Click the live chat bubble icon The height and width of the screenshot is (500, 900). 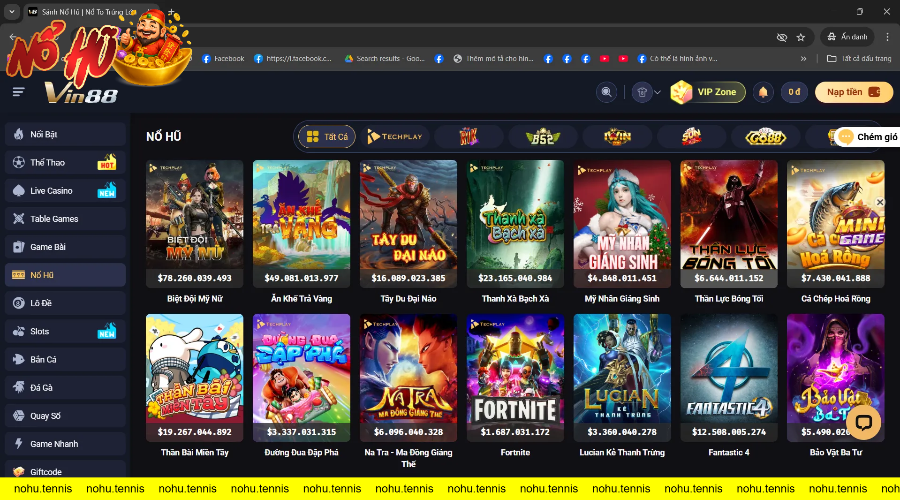point(862,422)
